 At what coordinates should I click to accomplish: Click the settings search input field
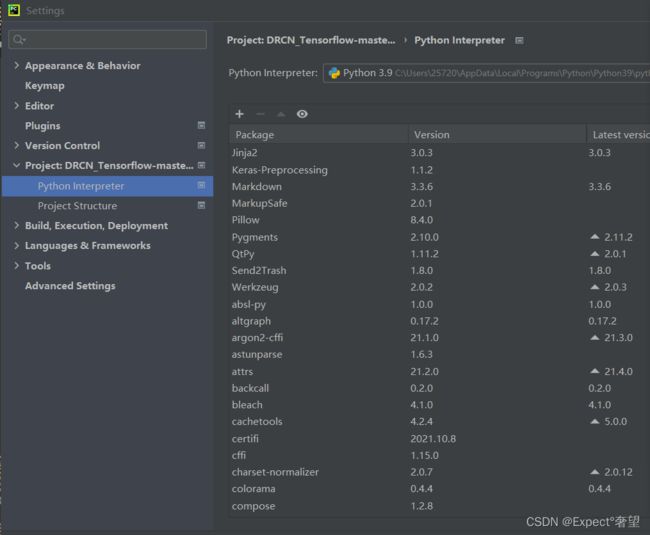pyautogui.click(x=107, y=39)
